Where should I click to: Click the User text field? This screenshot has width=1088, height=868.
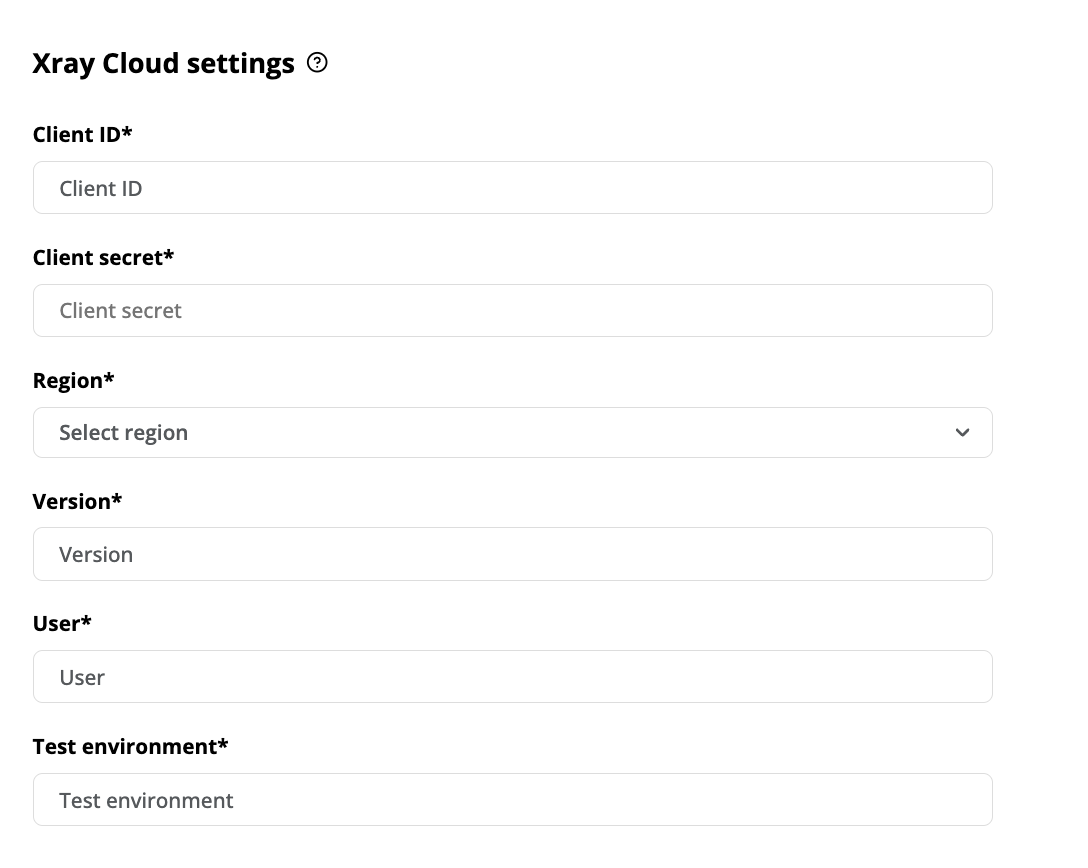pyautogui.click(x=512, y=676)
